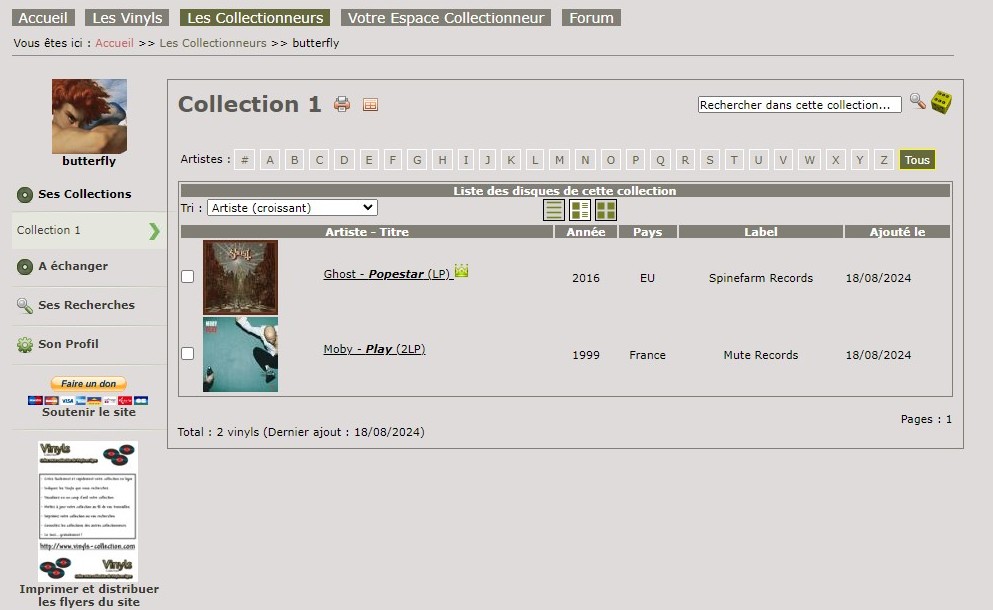
Task: Open the Ghost Popestar album cover thumbnail
Action: [x=240, y=277]
